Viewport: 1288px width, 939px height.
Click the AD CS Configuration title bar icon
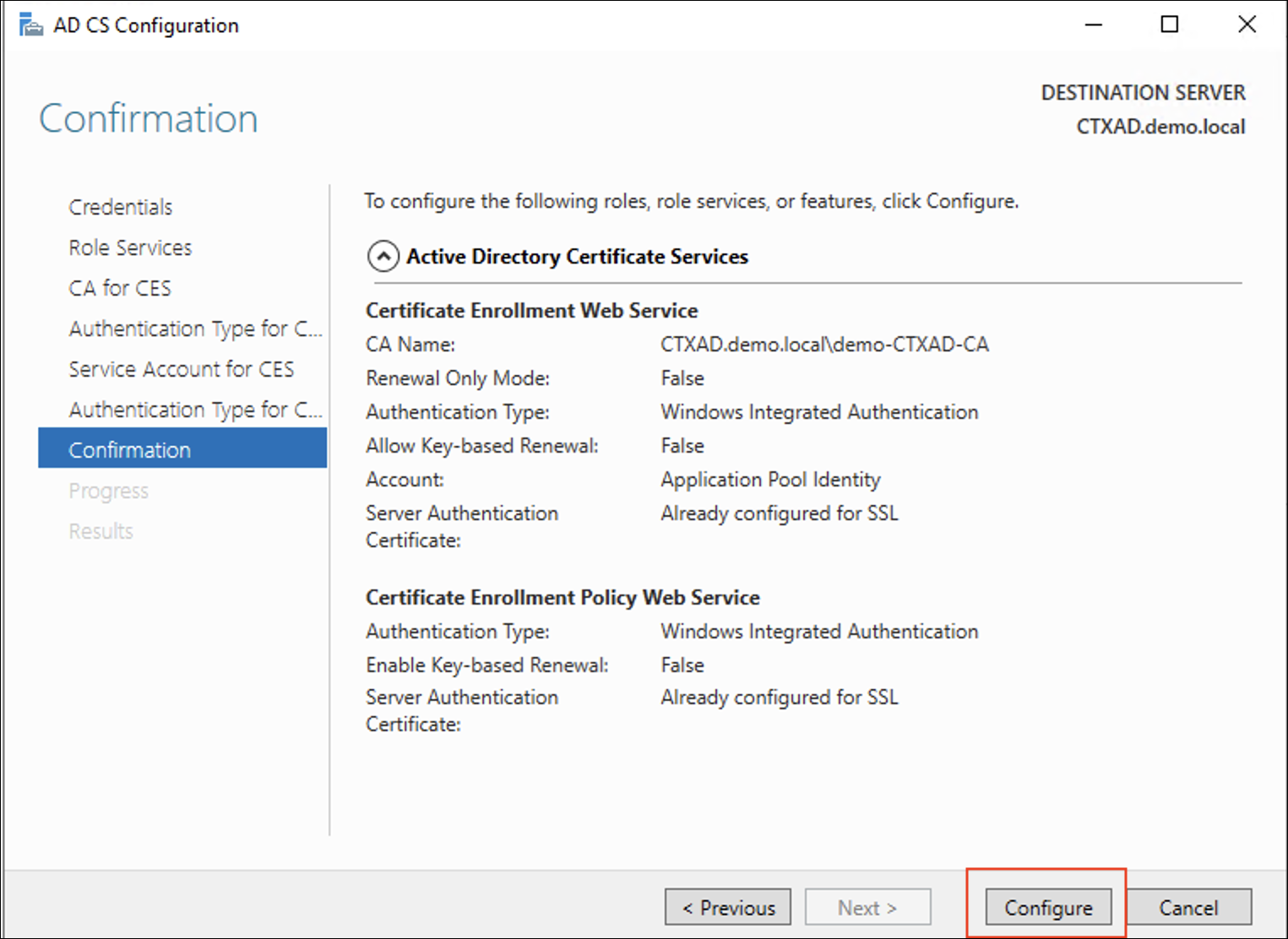(31, 25)
